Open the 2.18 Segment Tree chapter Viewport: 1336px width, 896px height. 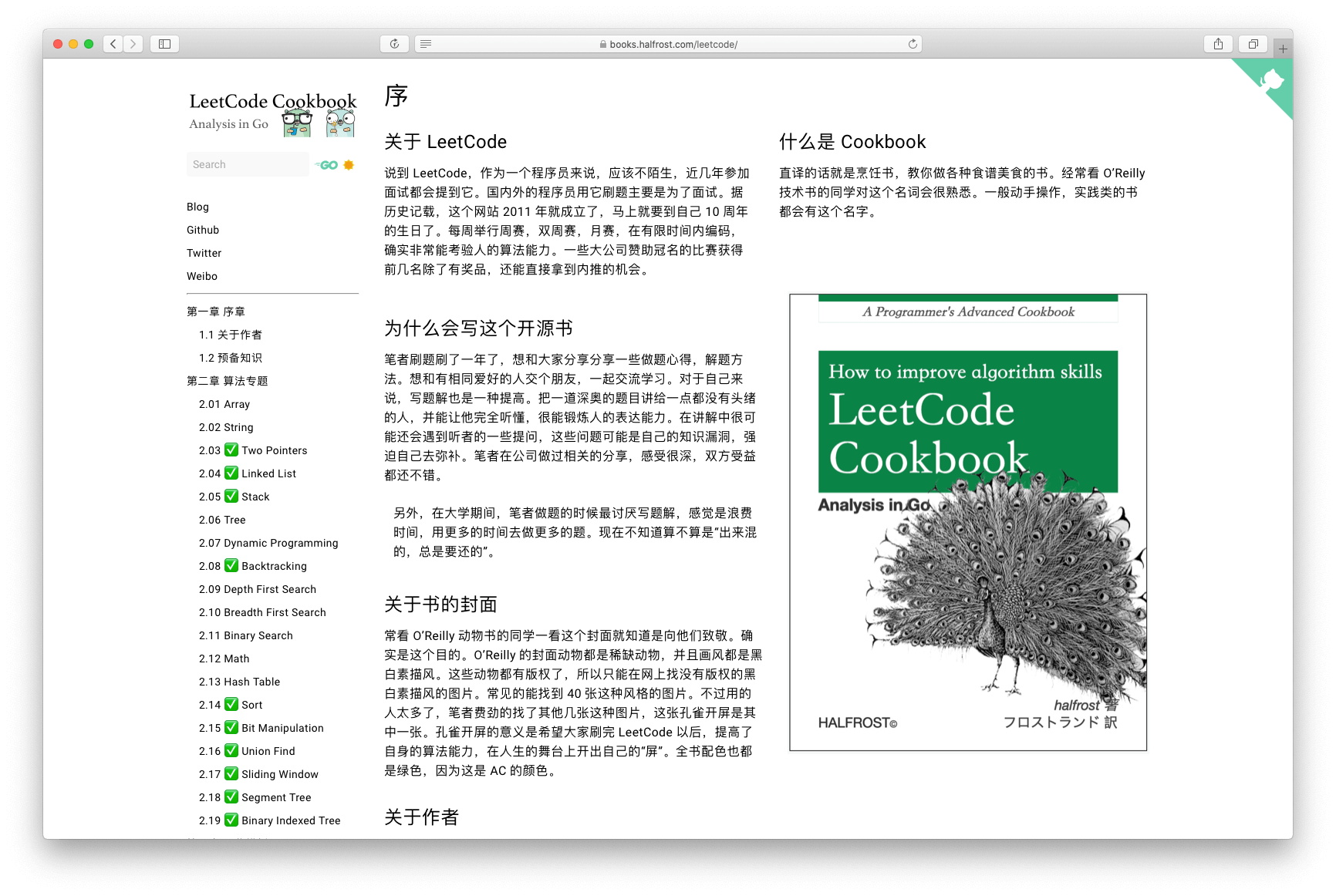click(x=255, y=797)
